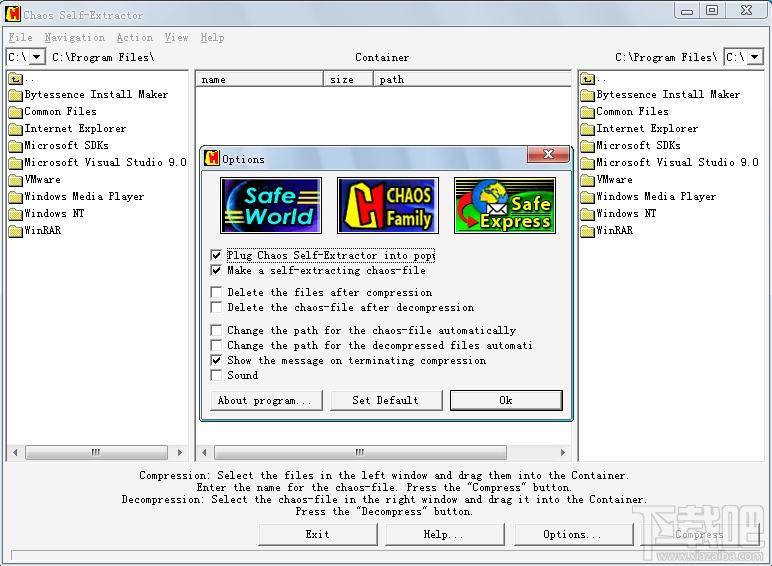Select Microsoft Visual Studio 9.0 folder icon, left pane
Image resolution: width=772 pixels, height=566 pixels.
point(16,162)
